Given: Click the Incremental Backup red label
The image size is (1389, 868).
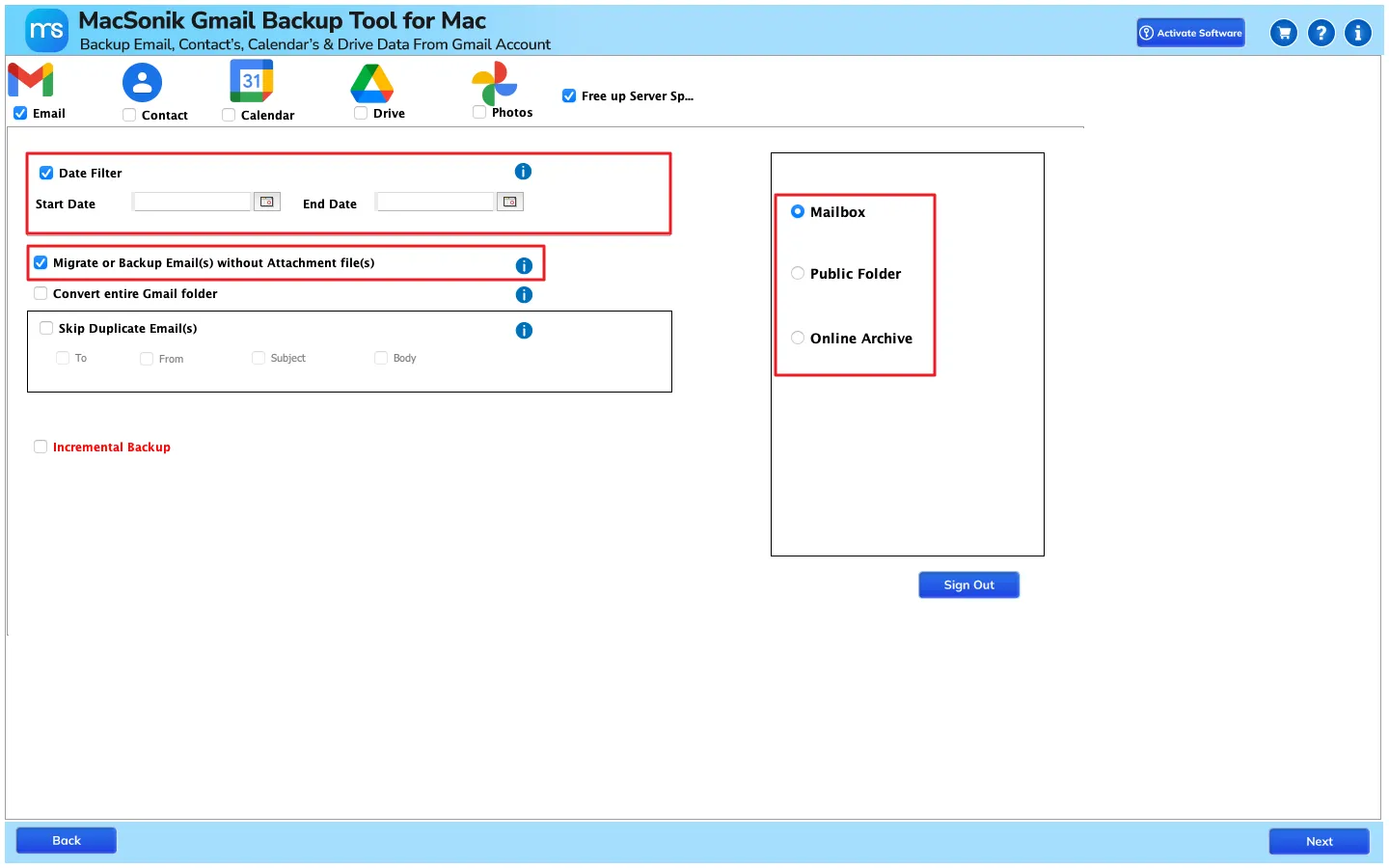Looking at the screenshot, I should (112, 448).
